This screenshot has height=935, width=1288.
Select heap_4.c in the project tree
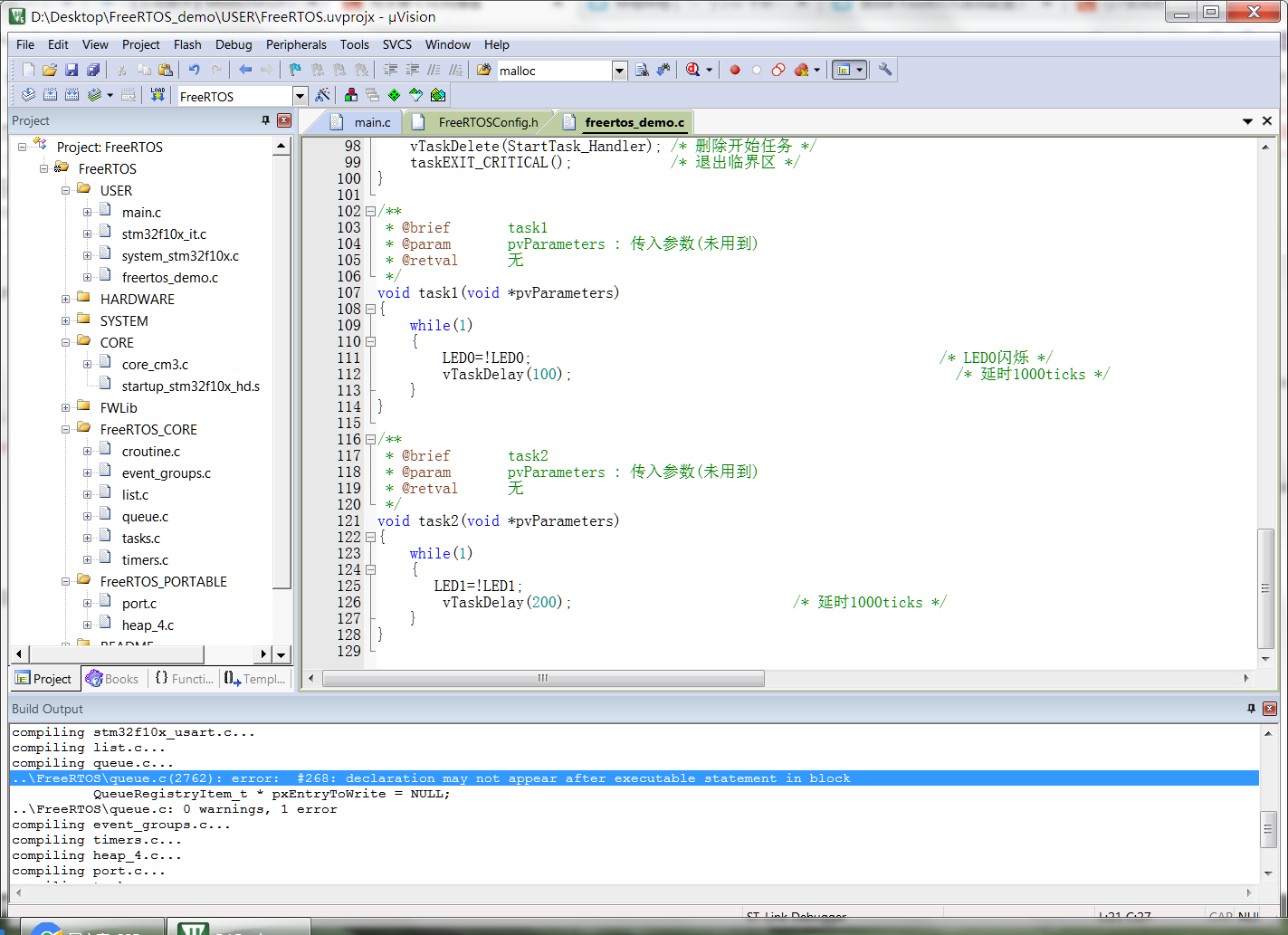pyautogui.click(x=148, y=625)
